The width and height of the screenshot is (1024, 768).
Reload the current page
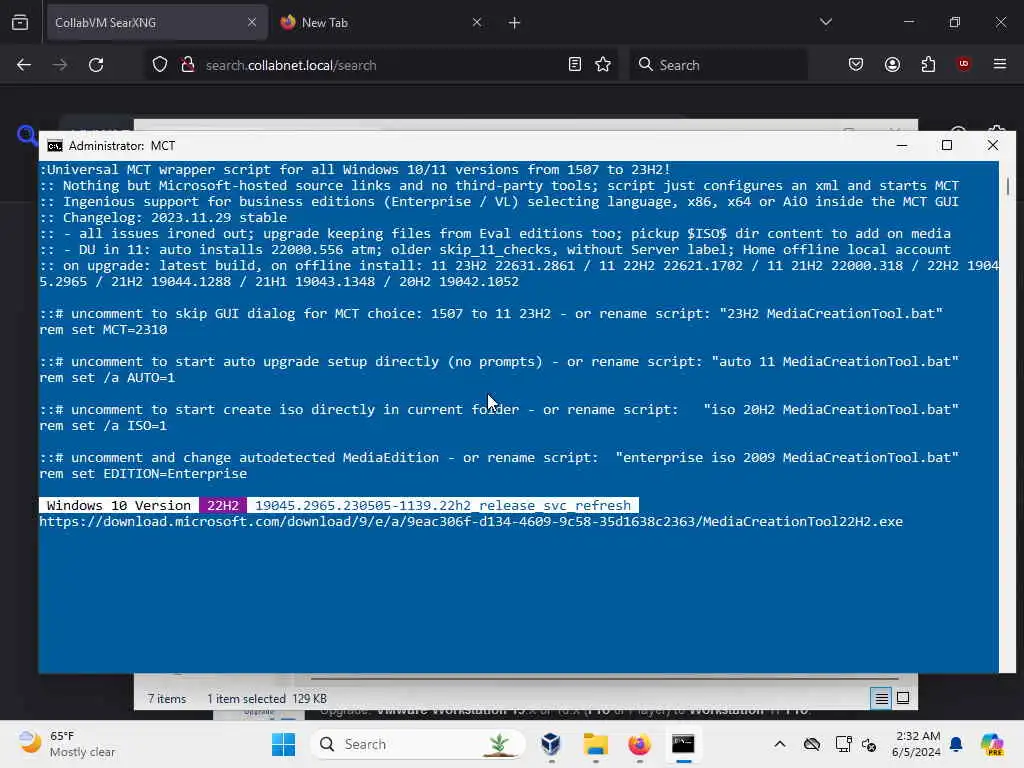96,65
